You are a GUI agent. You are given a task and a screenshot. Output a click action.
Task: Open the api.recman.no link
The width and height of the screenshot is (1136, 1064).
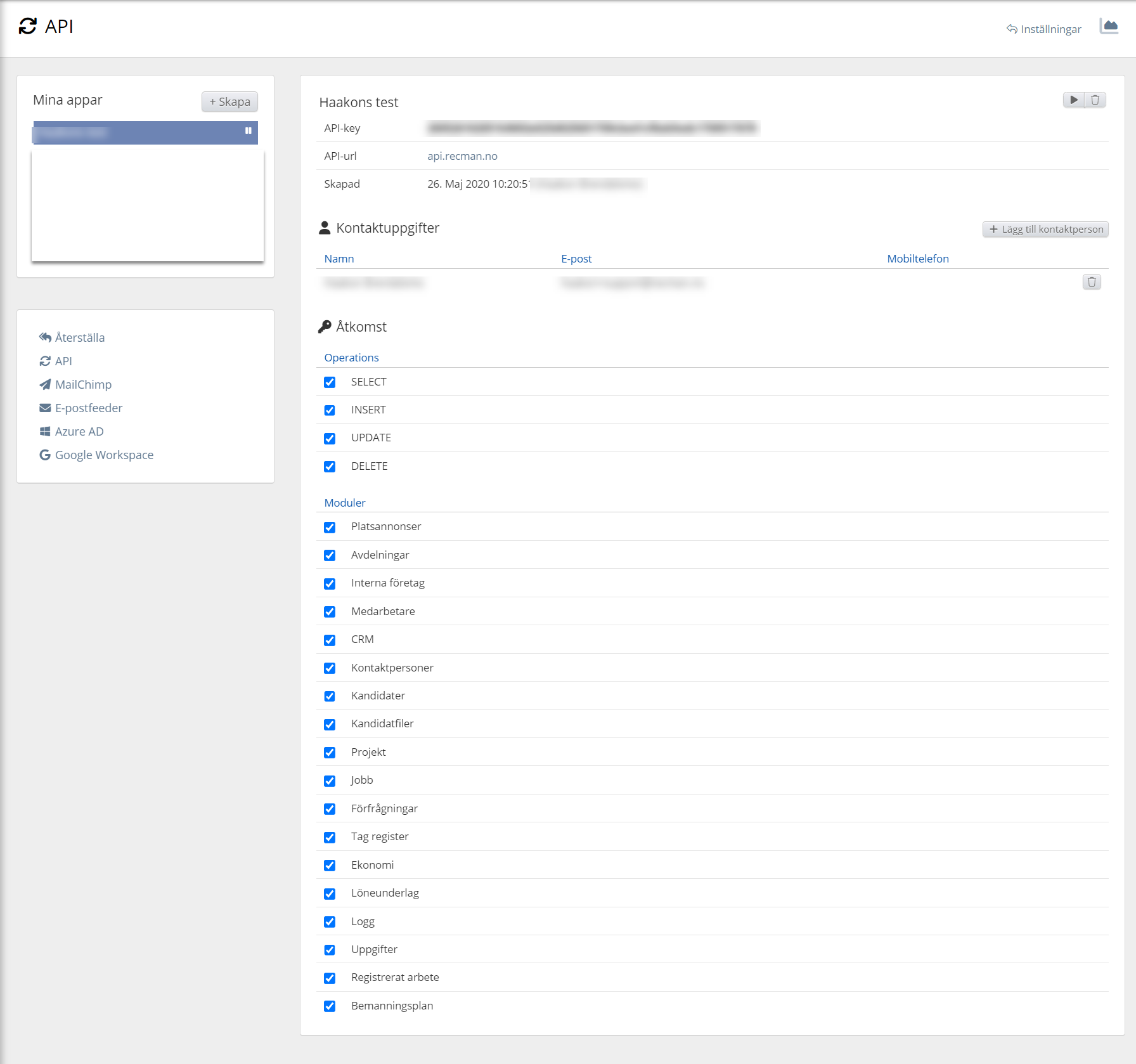[x=462, y=156]
